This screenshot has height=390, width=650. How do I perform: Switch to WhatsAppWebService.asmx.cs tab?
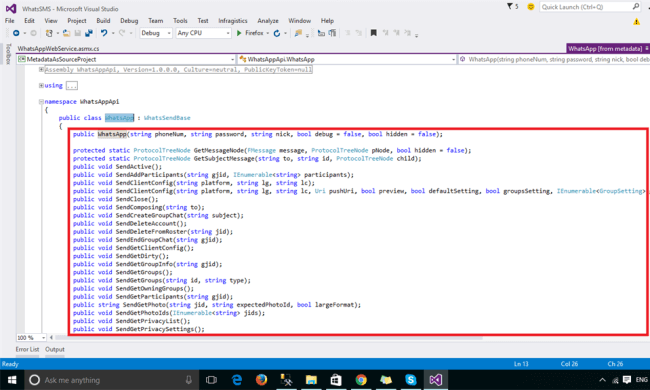tap(58, 48)
